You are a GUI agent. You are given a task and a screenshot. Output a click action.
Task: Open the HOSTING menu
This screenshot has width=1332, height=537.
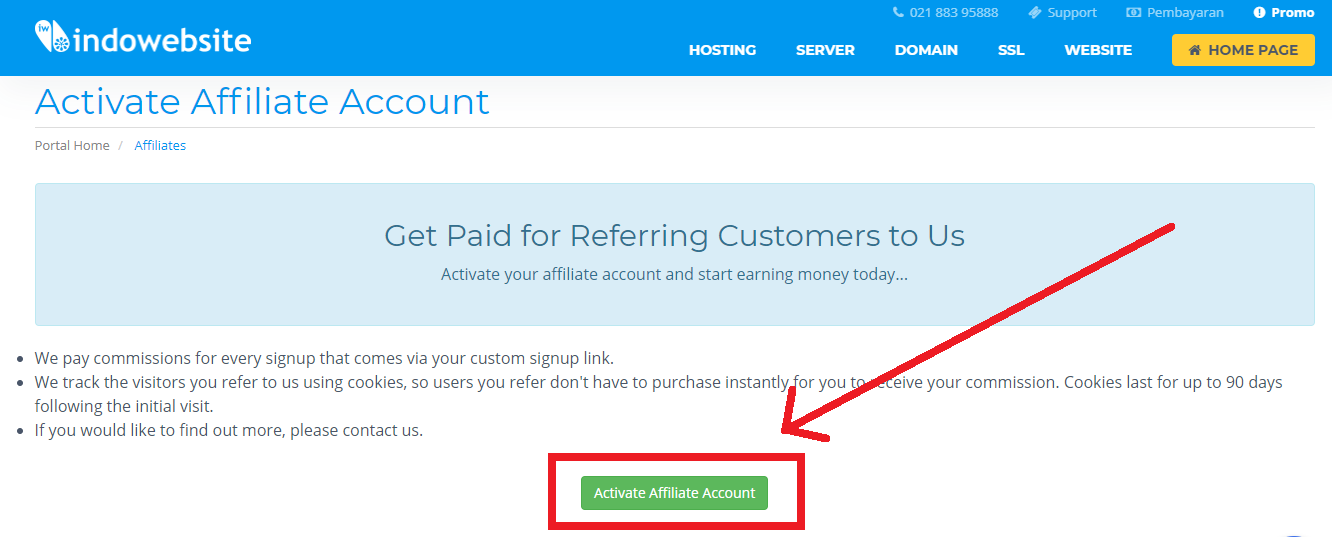coord(722,50)
